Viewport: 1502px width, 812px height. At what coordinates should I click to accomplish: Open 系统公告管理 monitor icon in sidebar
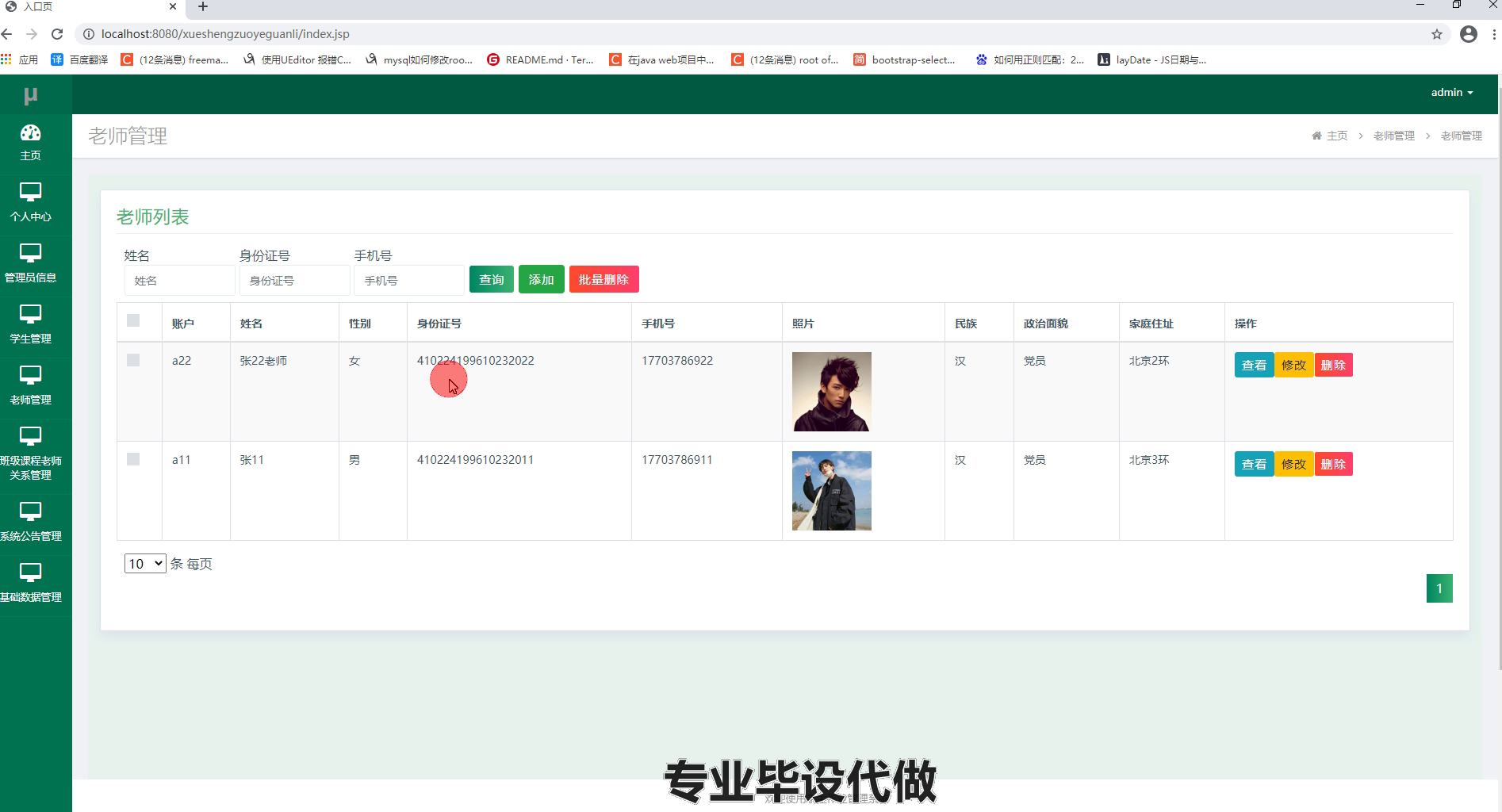[x=30, y=511]
